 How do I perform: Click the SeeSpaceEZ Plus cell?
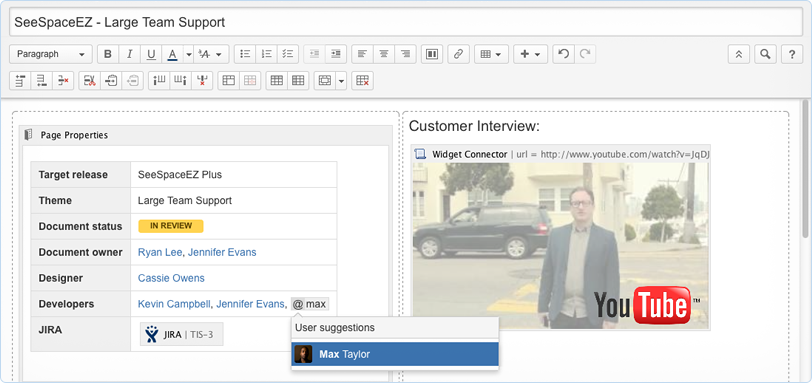(x=234, y=175)
